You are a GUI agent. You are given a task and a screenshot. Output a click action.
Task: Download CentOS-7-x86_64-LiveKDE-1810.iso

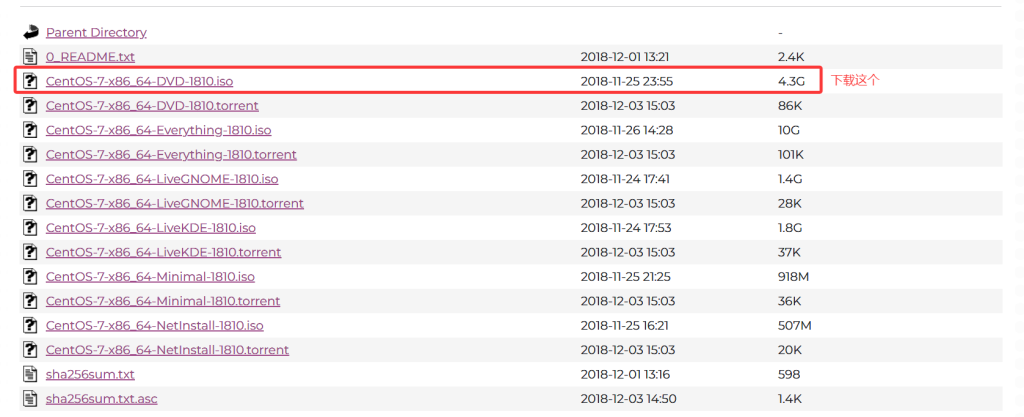click(151, 228)
